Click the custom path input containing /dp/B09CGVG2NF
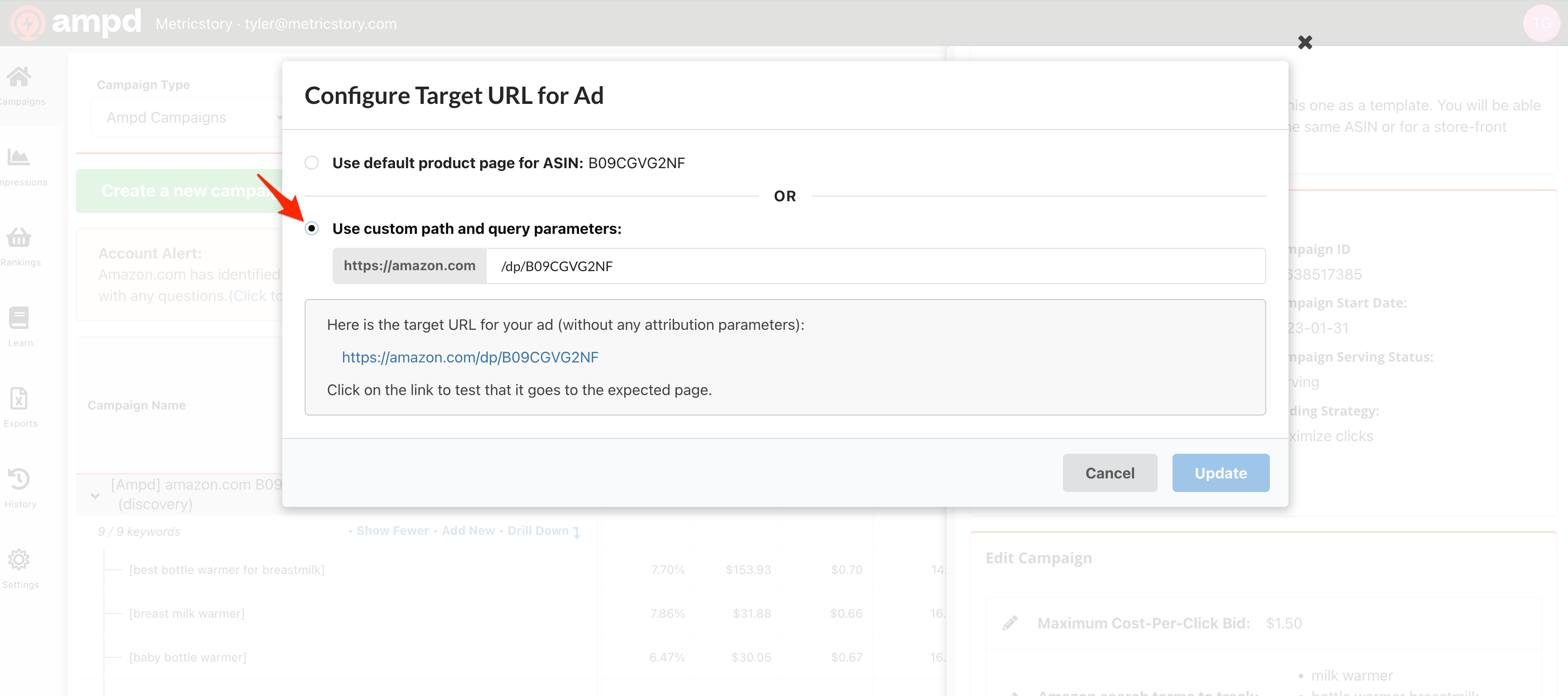 click(875, 266)
